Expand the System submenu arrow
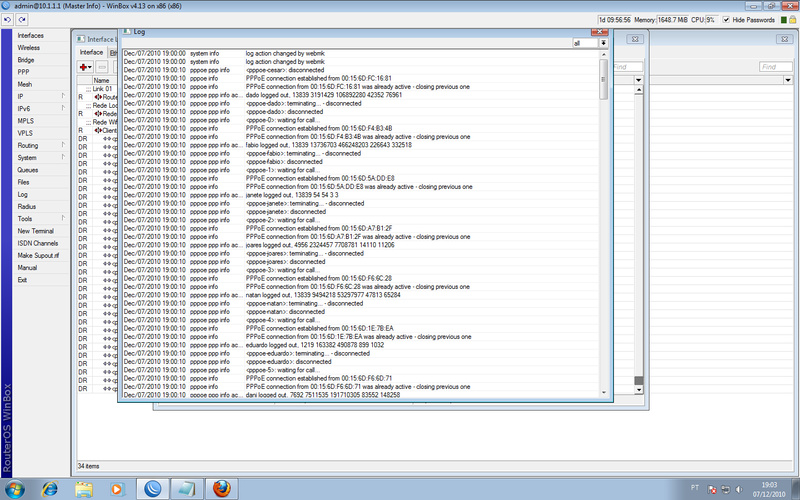 (x=63, y=157)
